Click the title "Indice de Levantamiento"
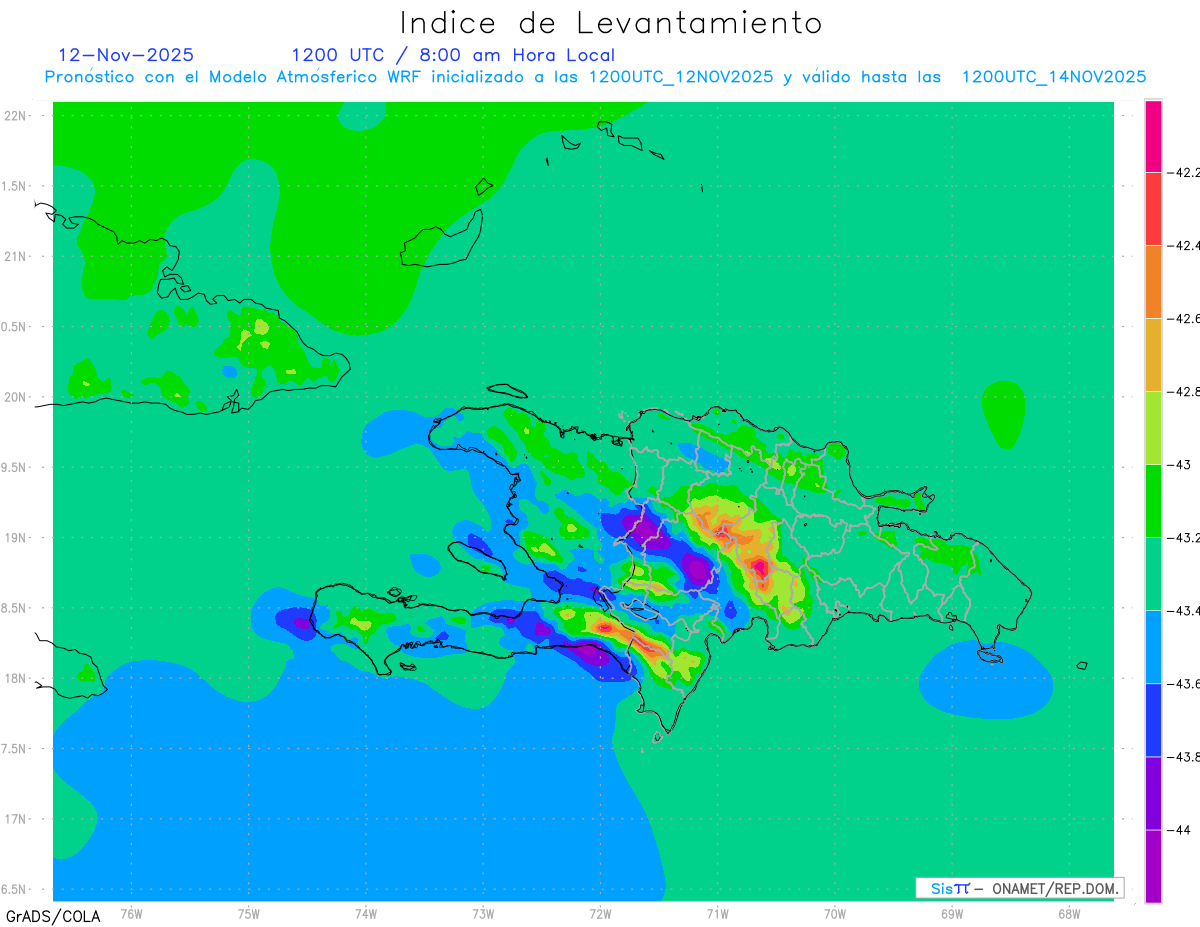The image size is (1200, 927). (611, 23)
